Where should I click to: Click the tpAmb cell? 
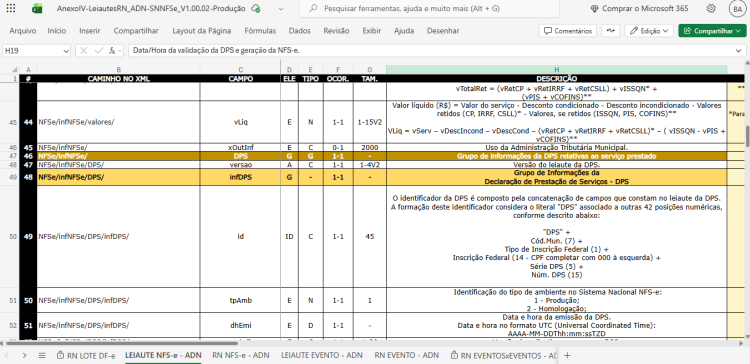click(241, 300)
